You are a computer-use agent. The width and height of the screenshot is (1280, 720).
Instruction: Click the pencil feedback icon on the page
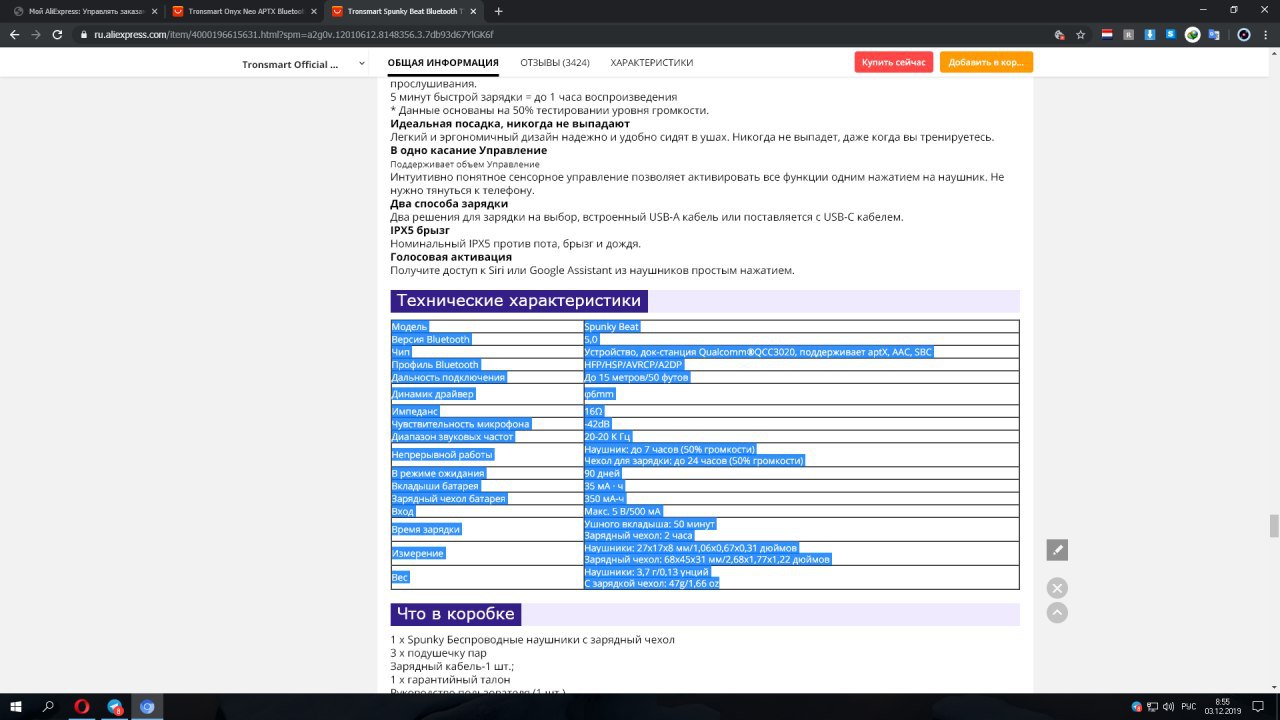[x=1057, y=550]
